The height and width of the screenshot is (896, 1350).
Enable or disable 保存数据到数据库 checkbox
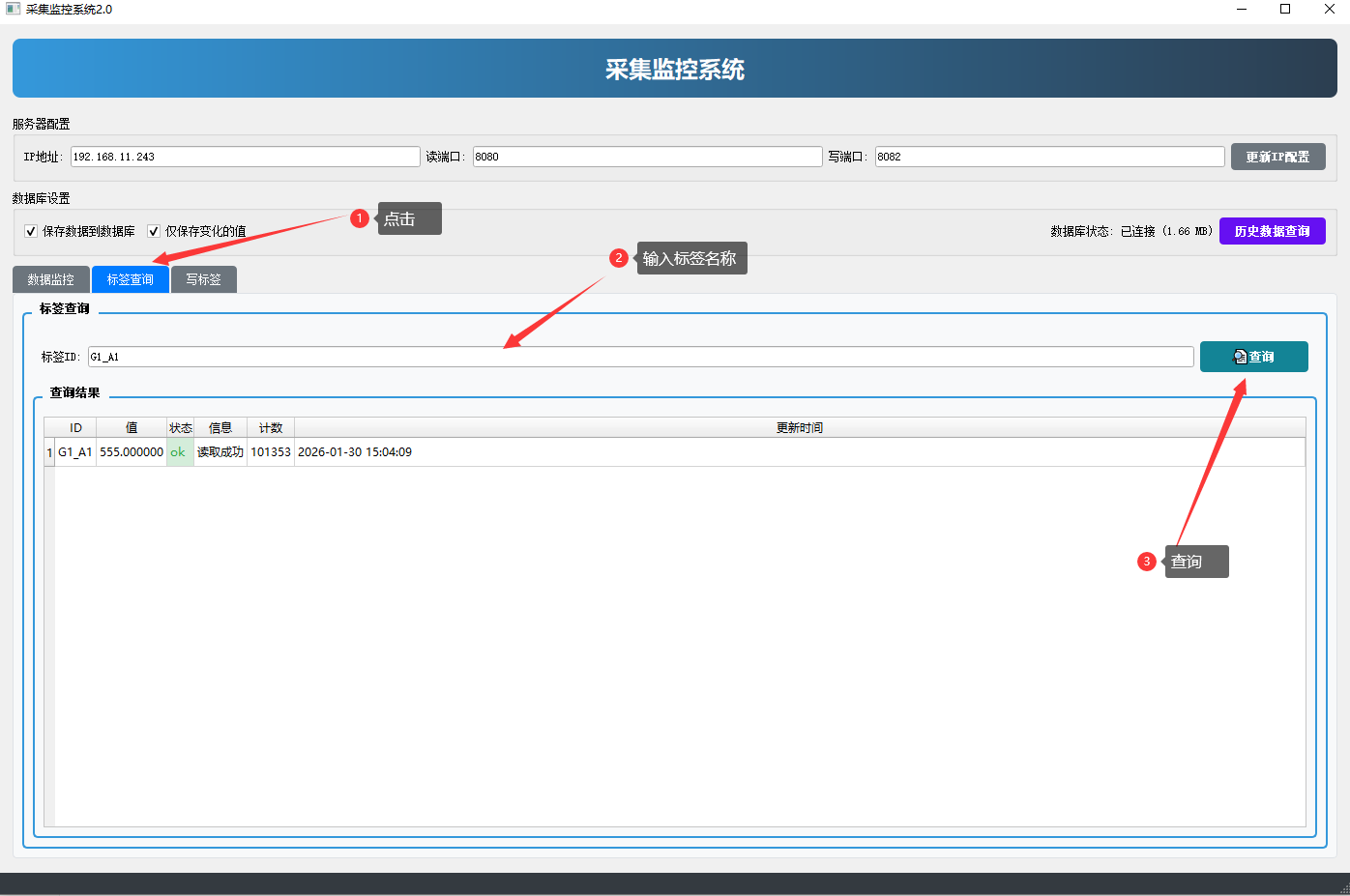[x=31, y=231]
